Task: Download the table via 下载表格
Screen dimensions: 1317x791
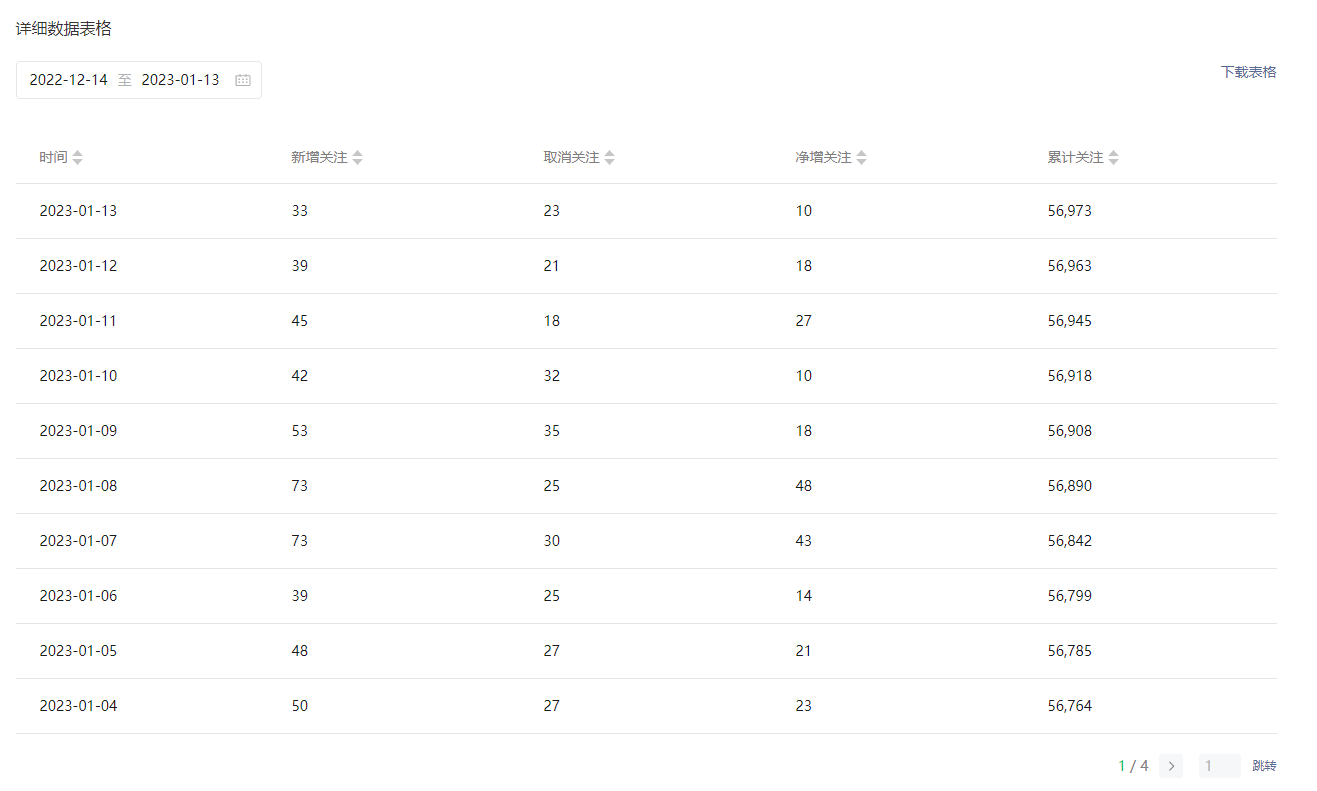Action: click(1248, 72)
